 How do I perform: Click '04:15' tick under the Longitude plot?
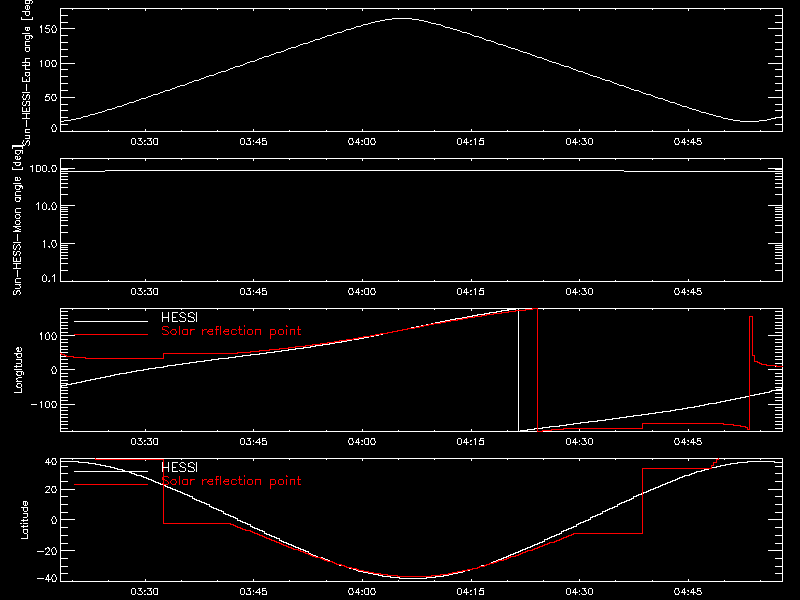[x=470, y=442]
